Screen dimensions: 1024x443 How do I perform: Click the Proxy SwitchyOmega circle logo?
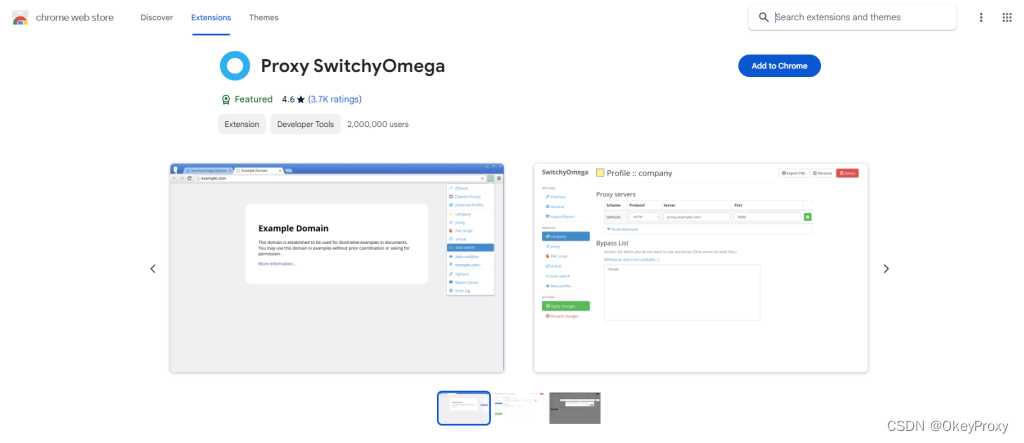tap(235, 66)
